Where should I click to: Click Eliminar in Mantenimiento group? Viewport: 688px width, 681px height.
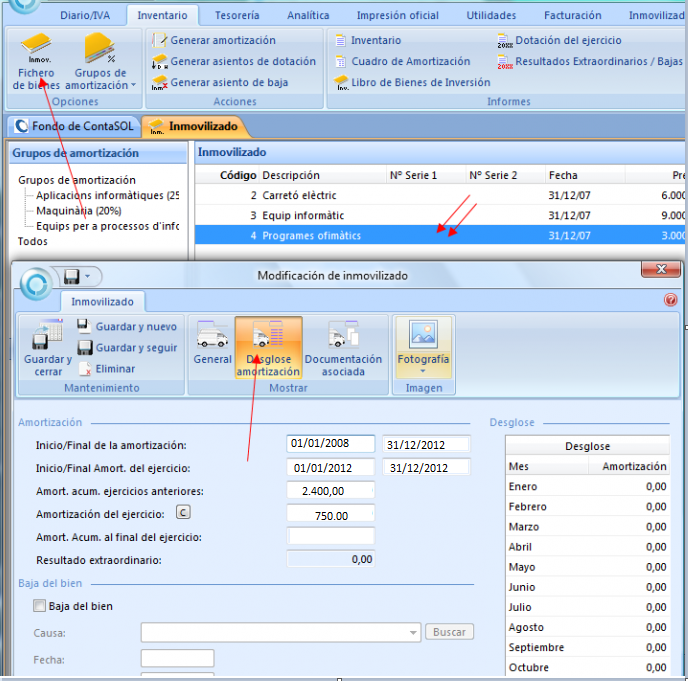(x=114, y=369)
